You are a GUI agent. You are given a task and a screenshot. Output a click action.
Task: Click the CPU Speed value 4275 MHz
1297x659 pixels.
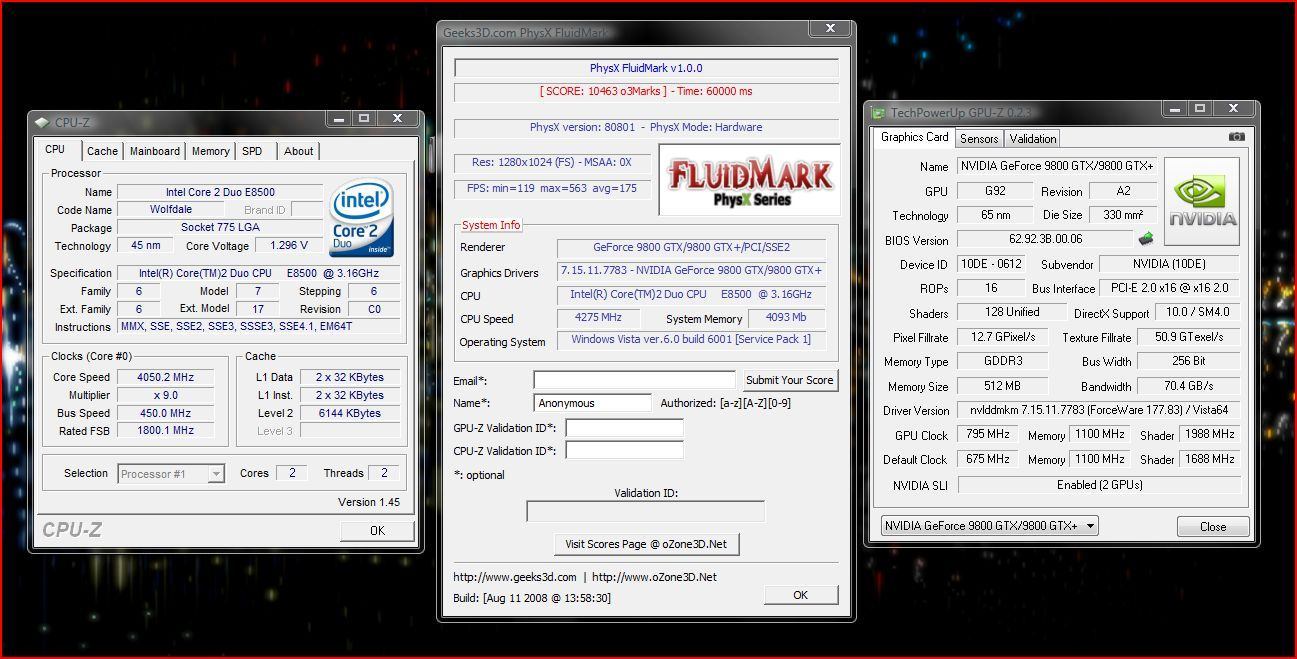pyautogui.click(x=598, y=318)
